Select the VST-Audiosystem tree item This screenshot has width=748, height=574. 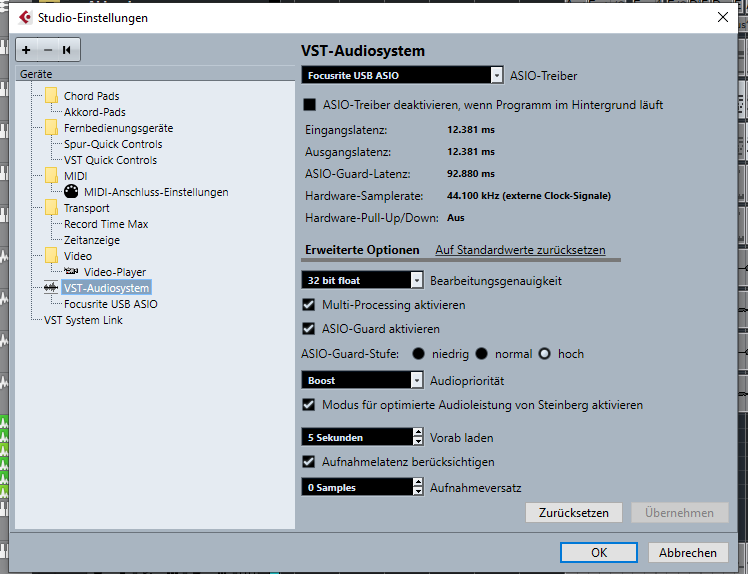[x=106, y=288]
